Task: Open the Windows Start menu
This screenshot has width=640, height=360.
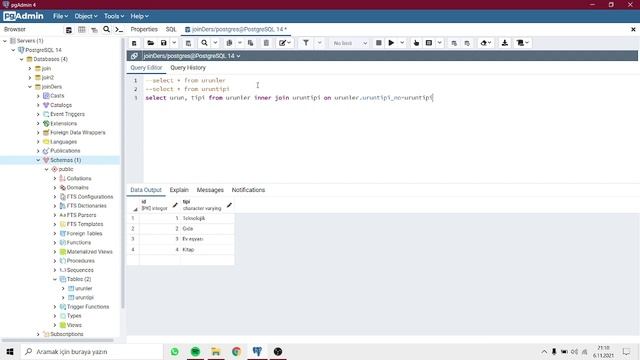Action: (10, 351)
